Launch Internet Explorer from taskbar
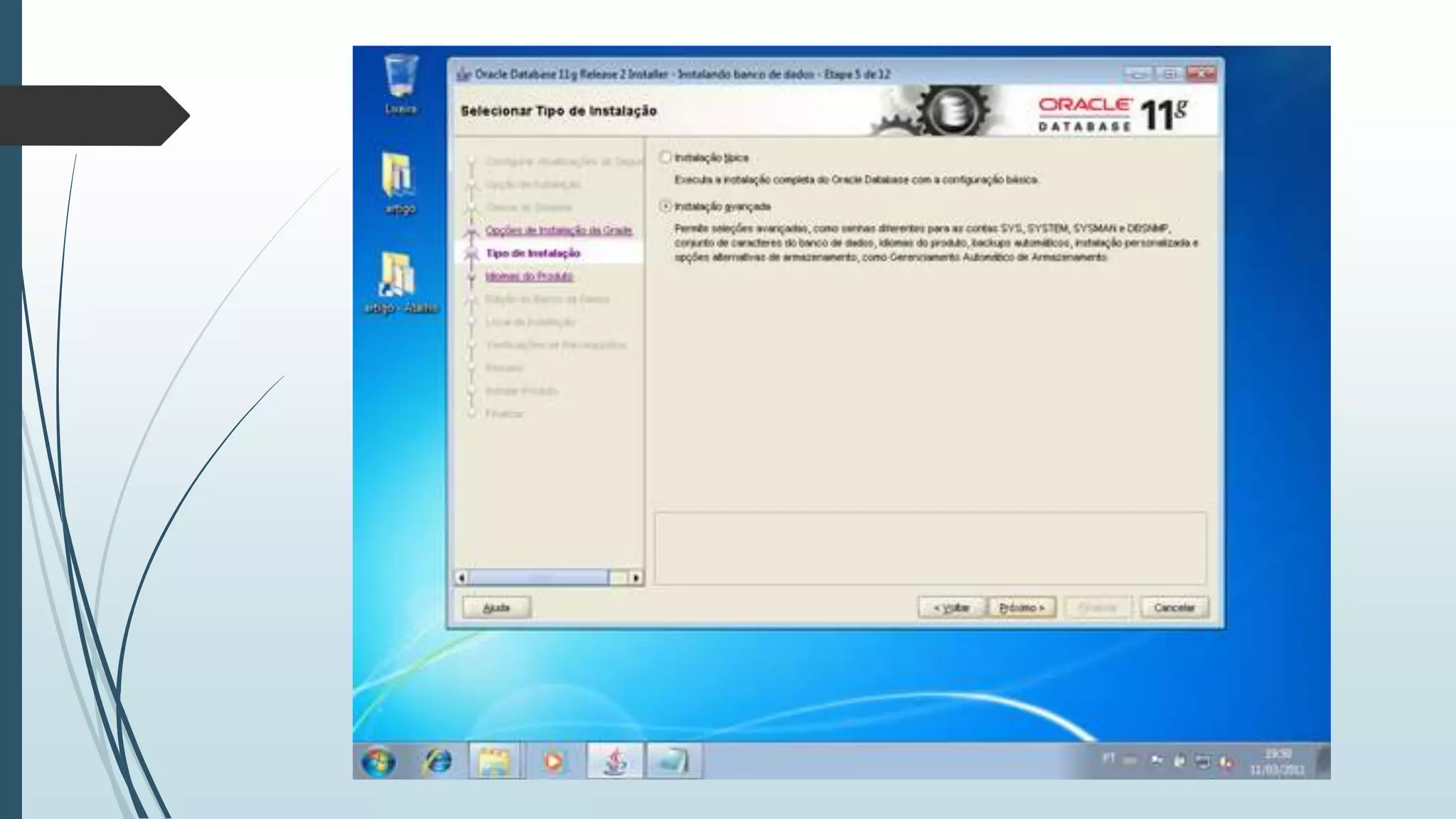 tap(437, 761)
